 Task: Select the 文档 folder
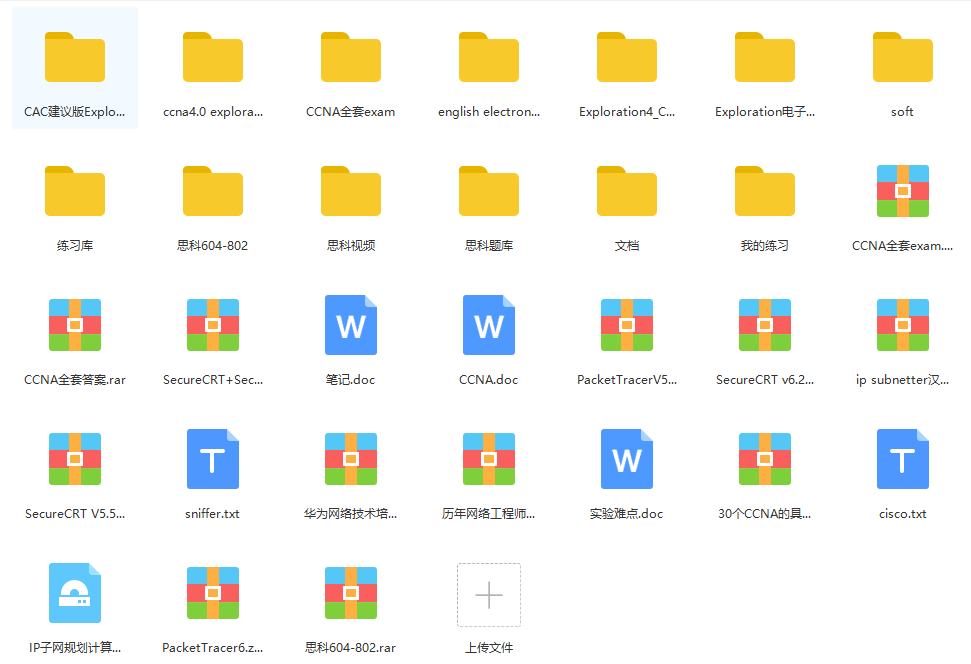pyautogui.click(x=627, y=191)
